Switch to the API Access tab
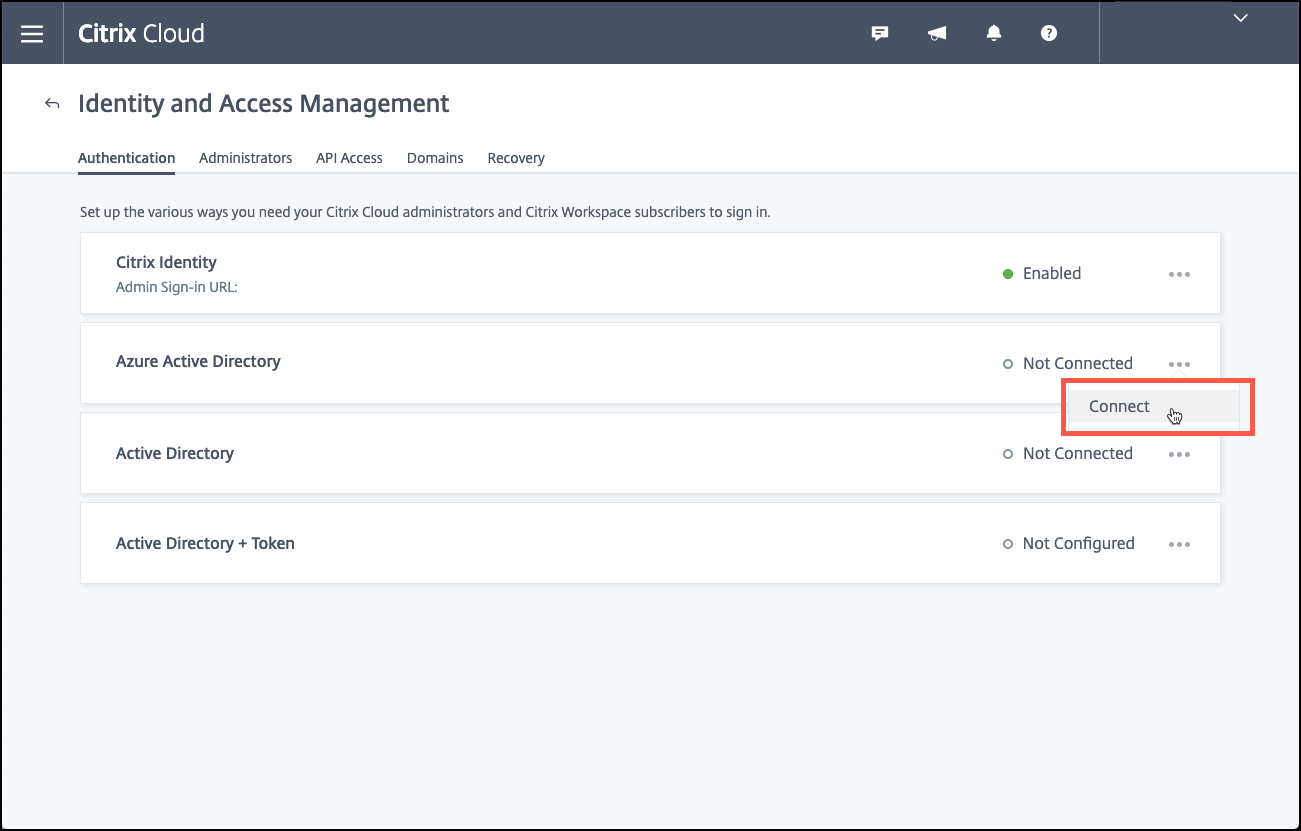Viewport: 1301px width, 831px height. pos(349,158)
